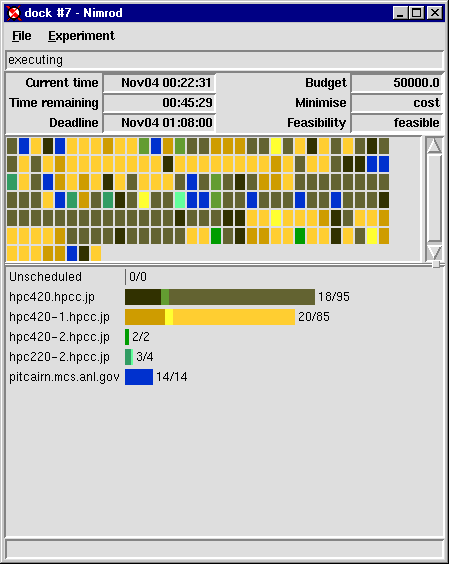Viewport: 449px width, 564px height.
Task: Click the pane splitter handle below scrollbar
Action: 436,264
